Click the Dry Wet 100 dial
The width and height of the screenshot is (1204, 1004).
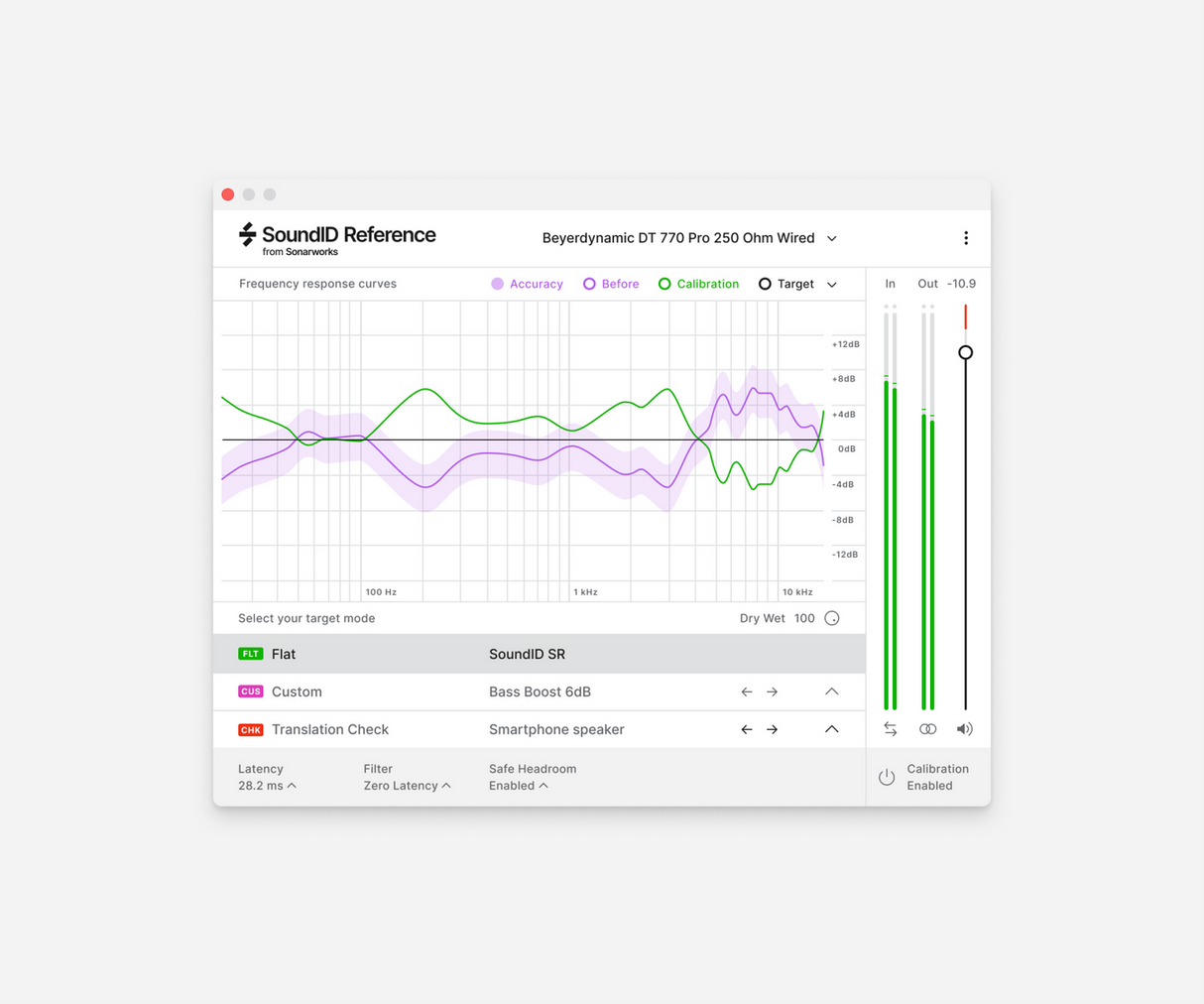click(832, 617)
